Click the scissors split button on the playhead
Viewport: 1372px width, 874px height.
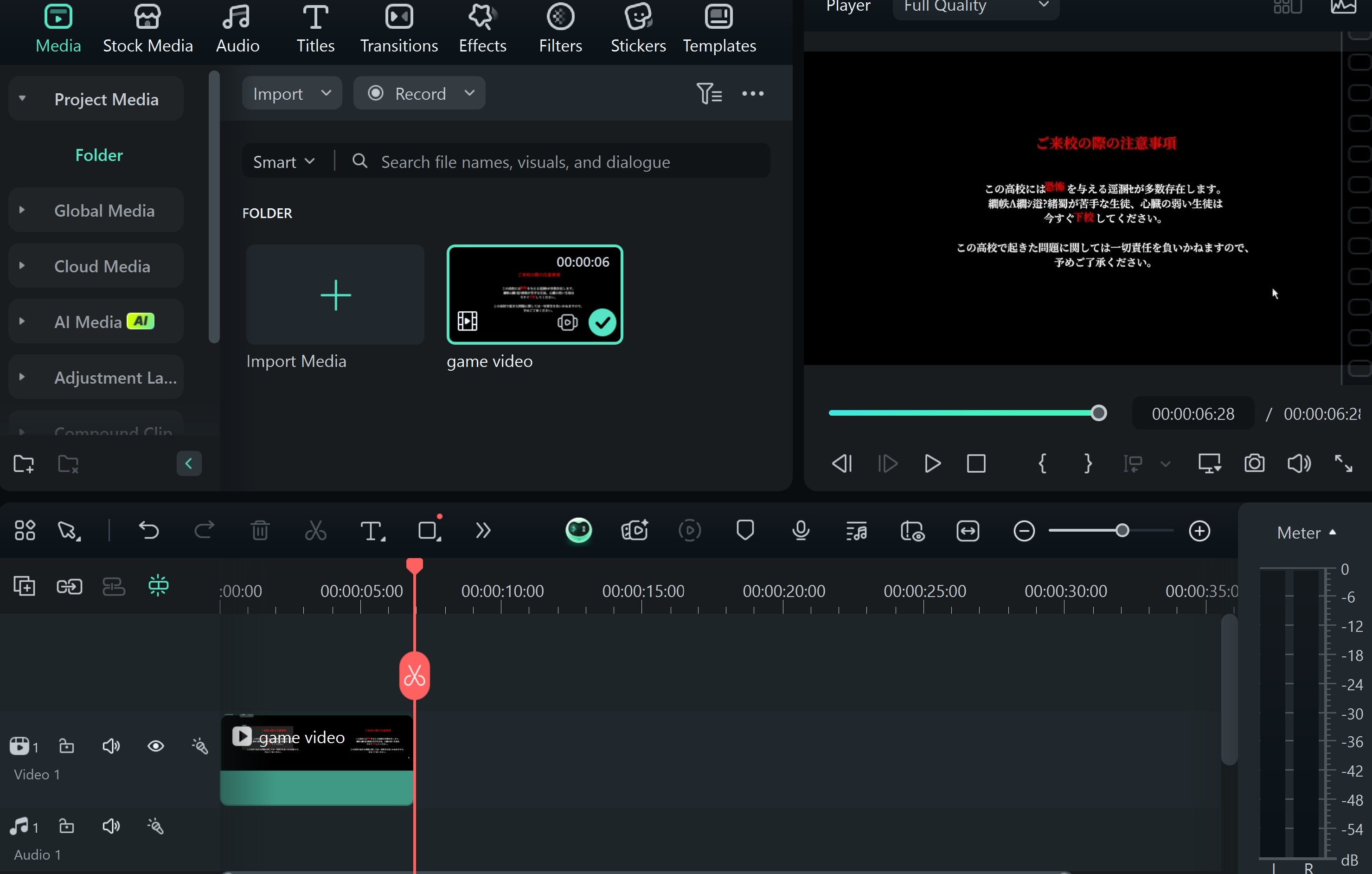(x=414, y=676)
